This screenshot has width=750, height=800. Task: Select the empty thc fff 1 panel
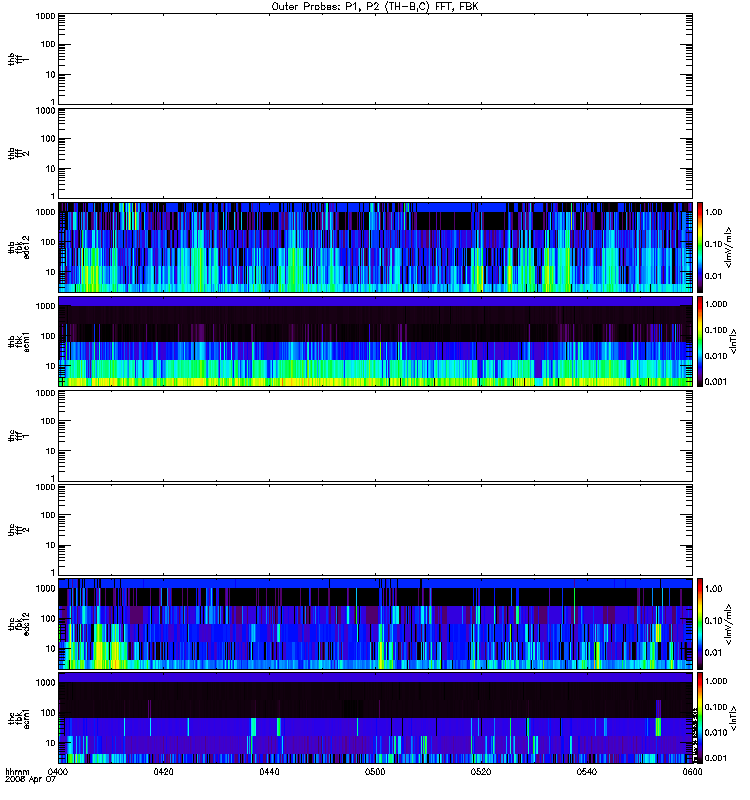pyautogui.click(x=375, y=436)
